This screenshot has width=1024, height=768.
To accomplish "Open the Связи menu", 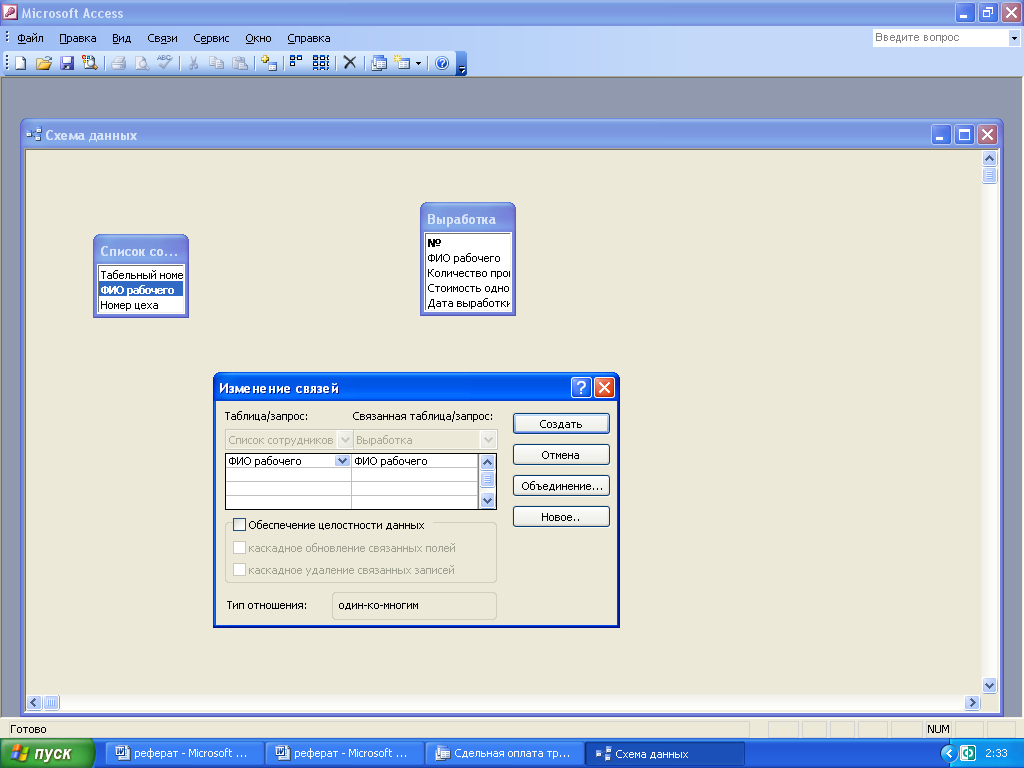I will tap(162, 38).
